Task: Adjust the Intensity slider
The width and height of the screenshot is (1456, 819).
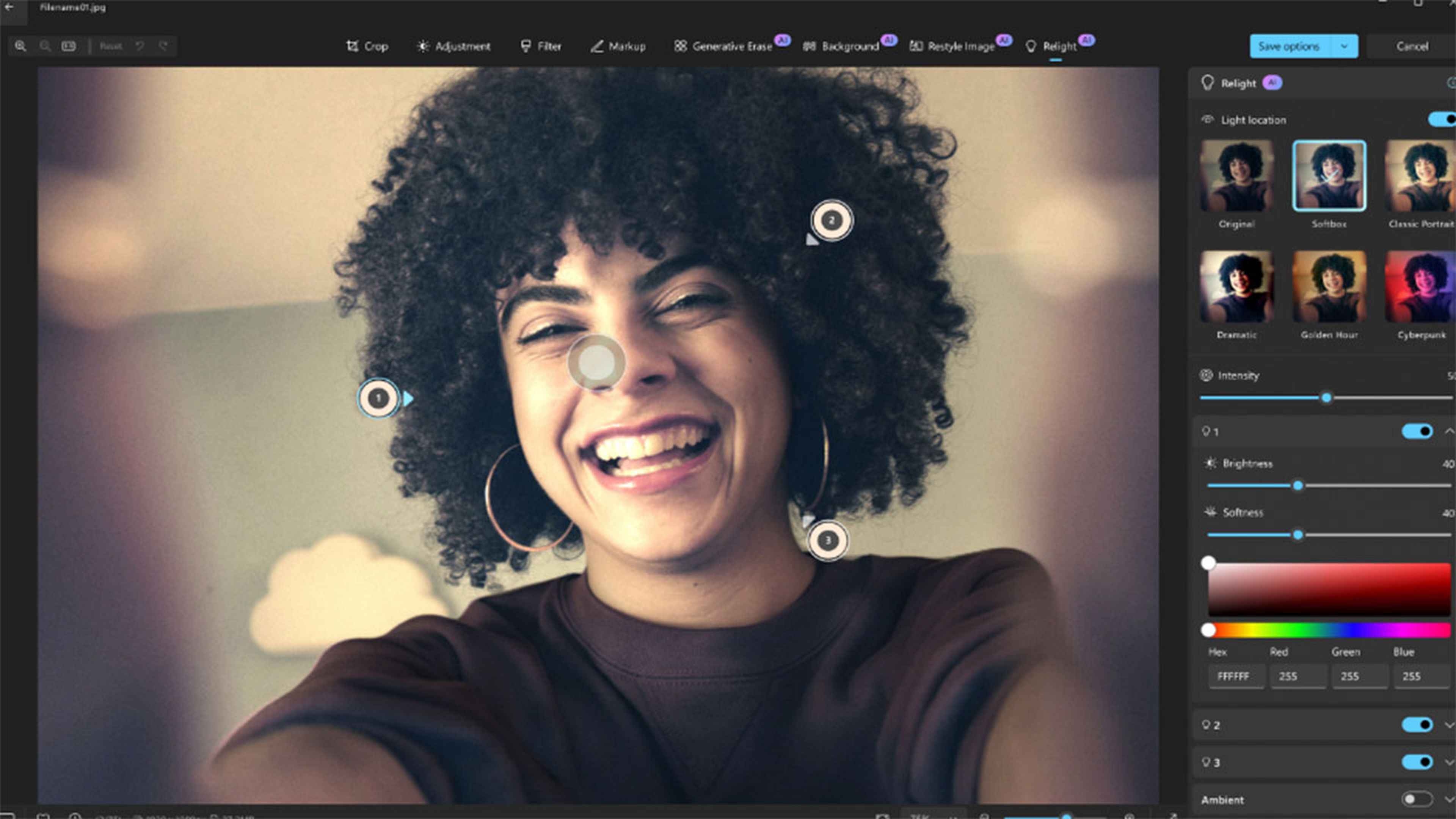Action: (1326, 398)
